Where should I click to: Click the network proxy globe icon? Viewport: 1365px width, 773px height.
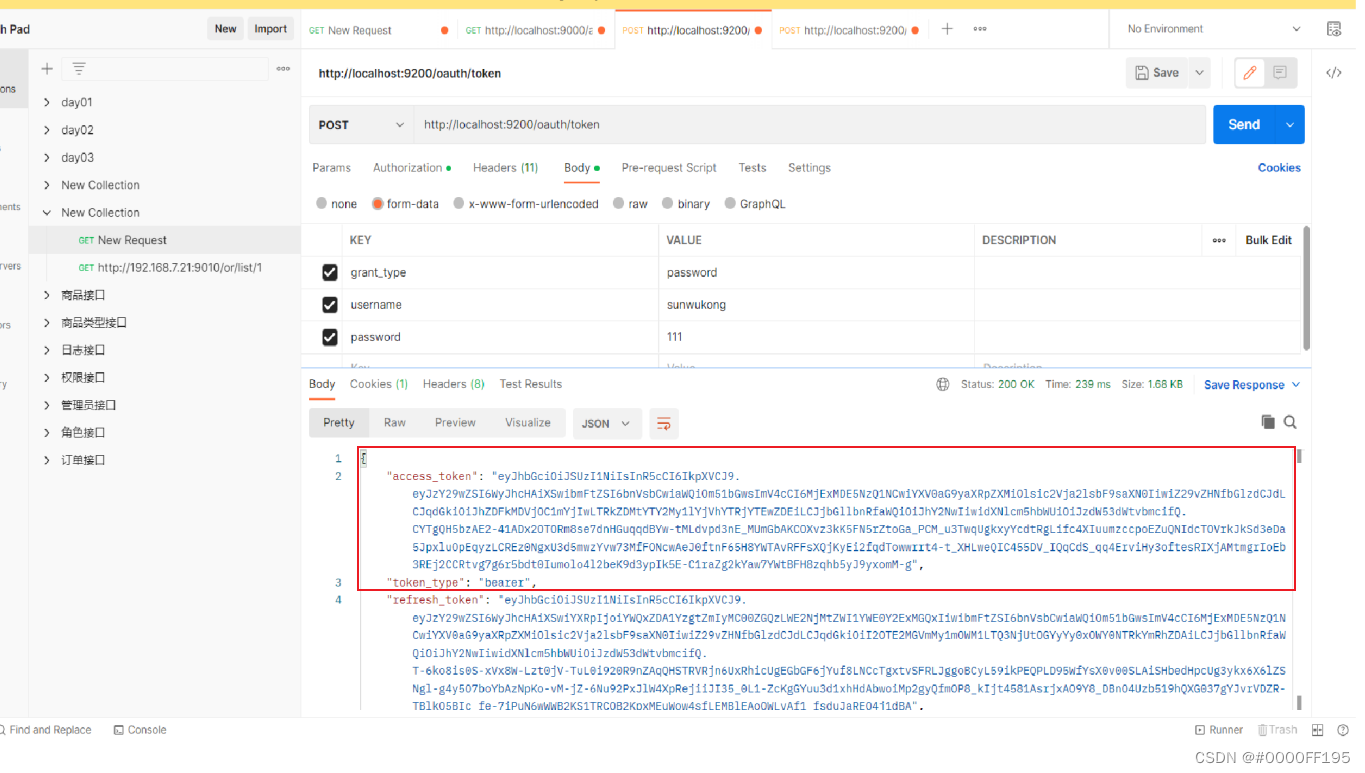coord(941,383)
